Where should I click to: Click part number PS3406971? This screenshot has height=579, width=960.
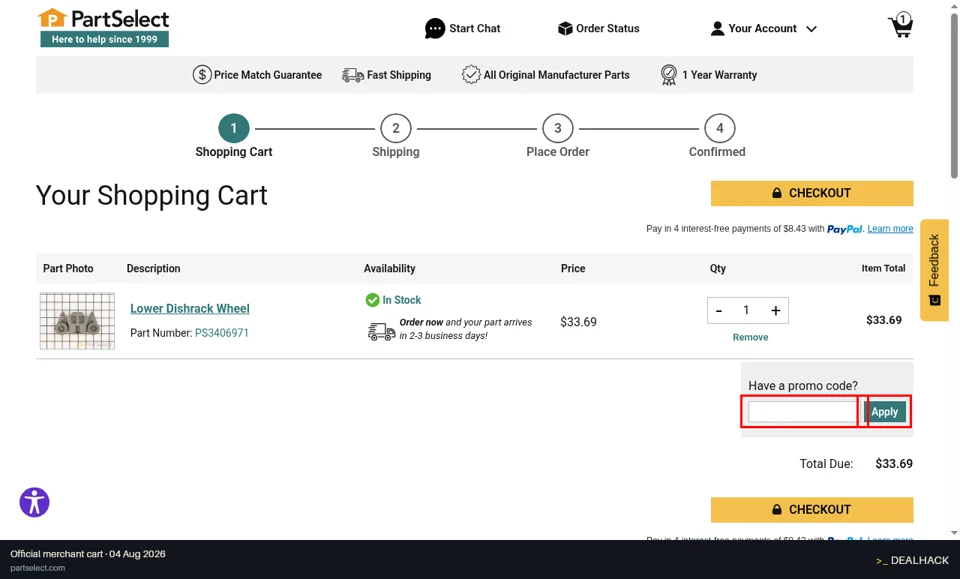tap(222, 333)
